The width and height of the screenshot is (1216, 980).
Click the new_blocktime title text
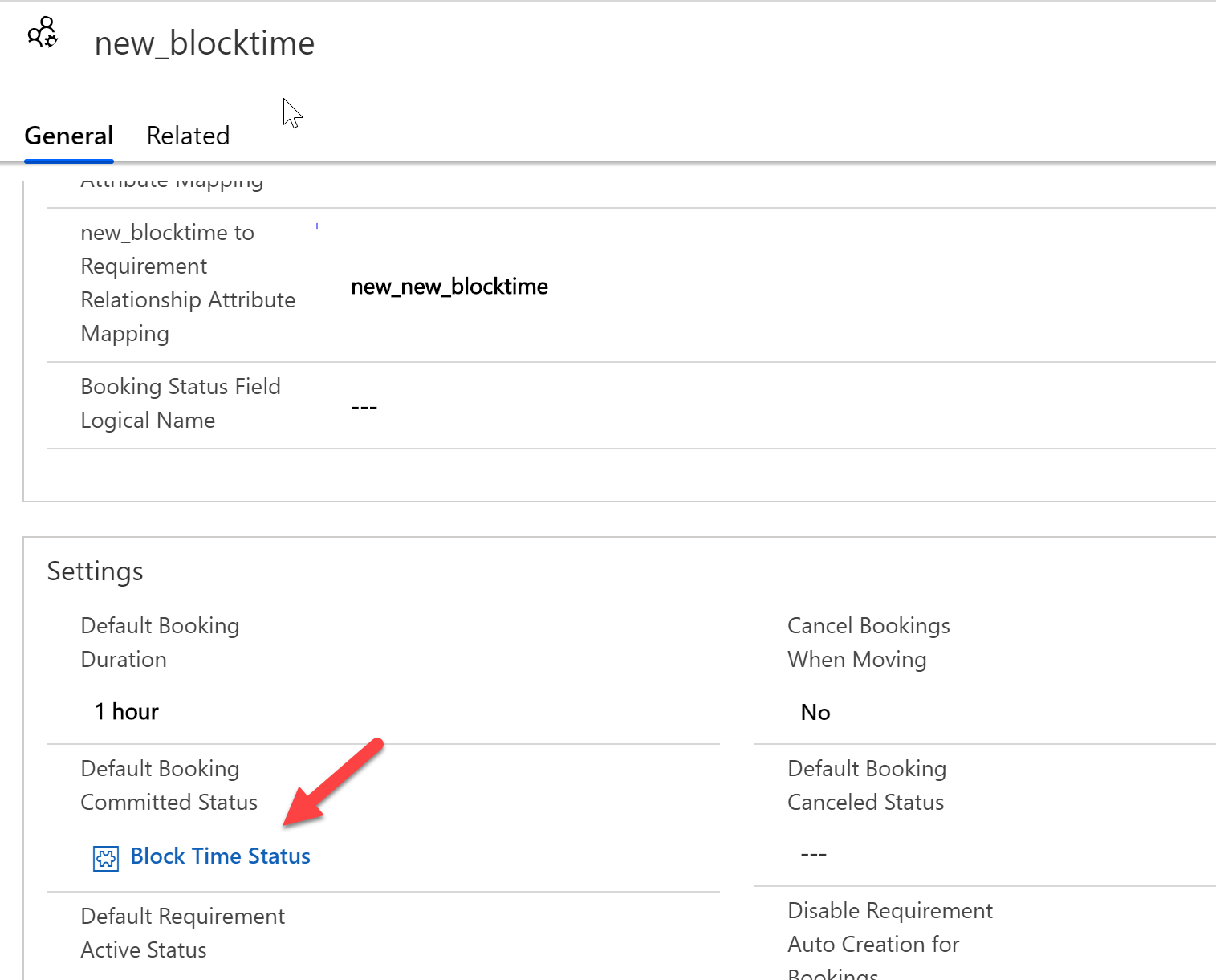(204, 43)
